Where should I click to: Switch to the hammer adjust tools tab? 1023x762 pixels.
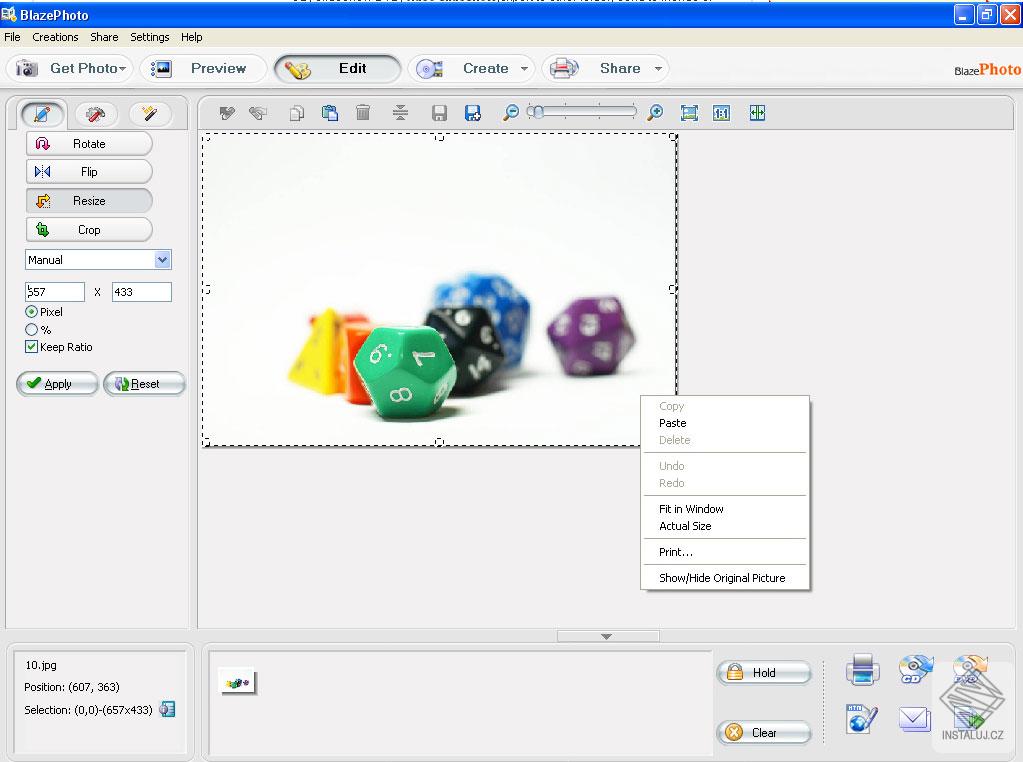point(96,114)
